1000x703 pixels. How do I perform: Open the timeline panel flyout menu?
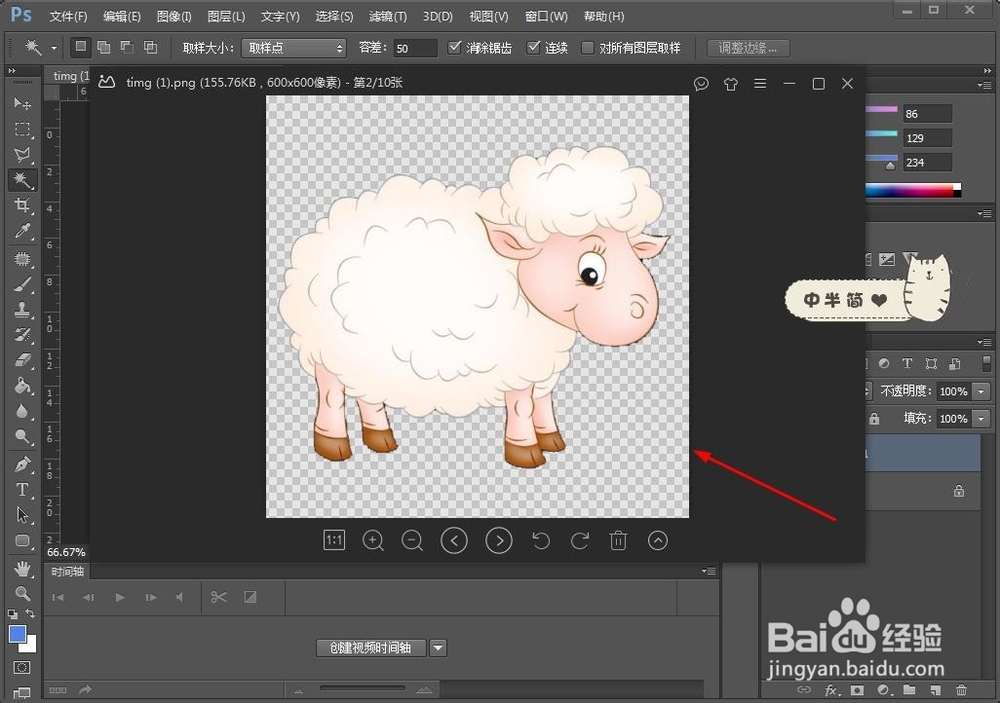[709, 571]
